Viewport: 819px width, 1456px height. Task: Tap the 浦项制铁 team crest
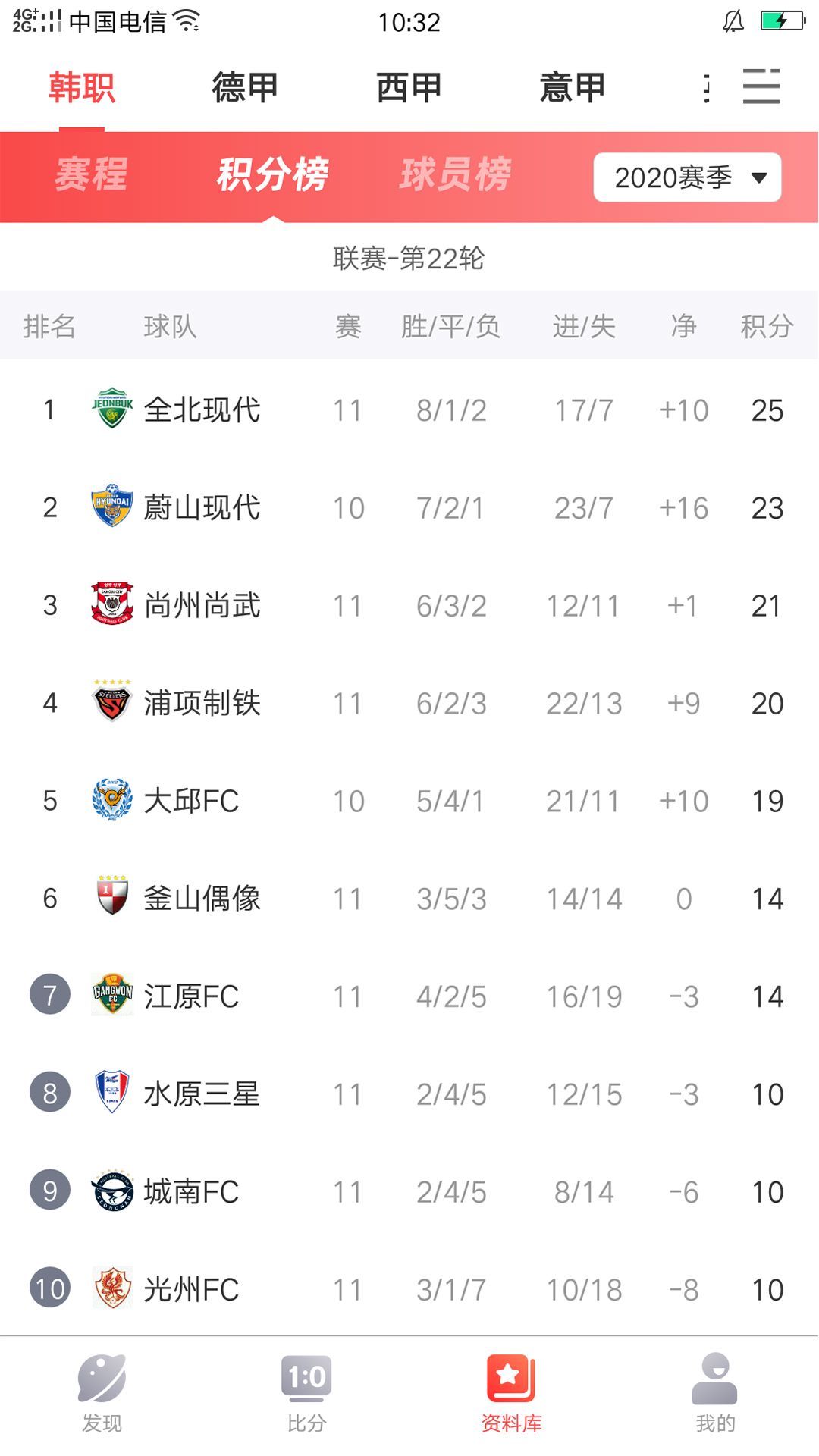click(112, 702)
